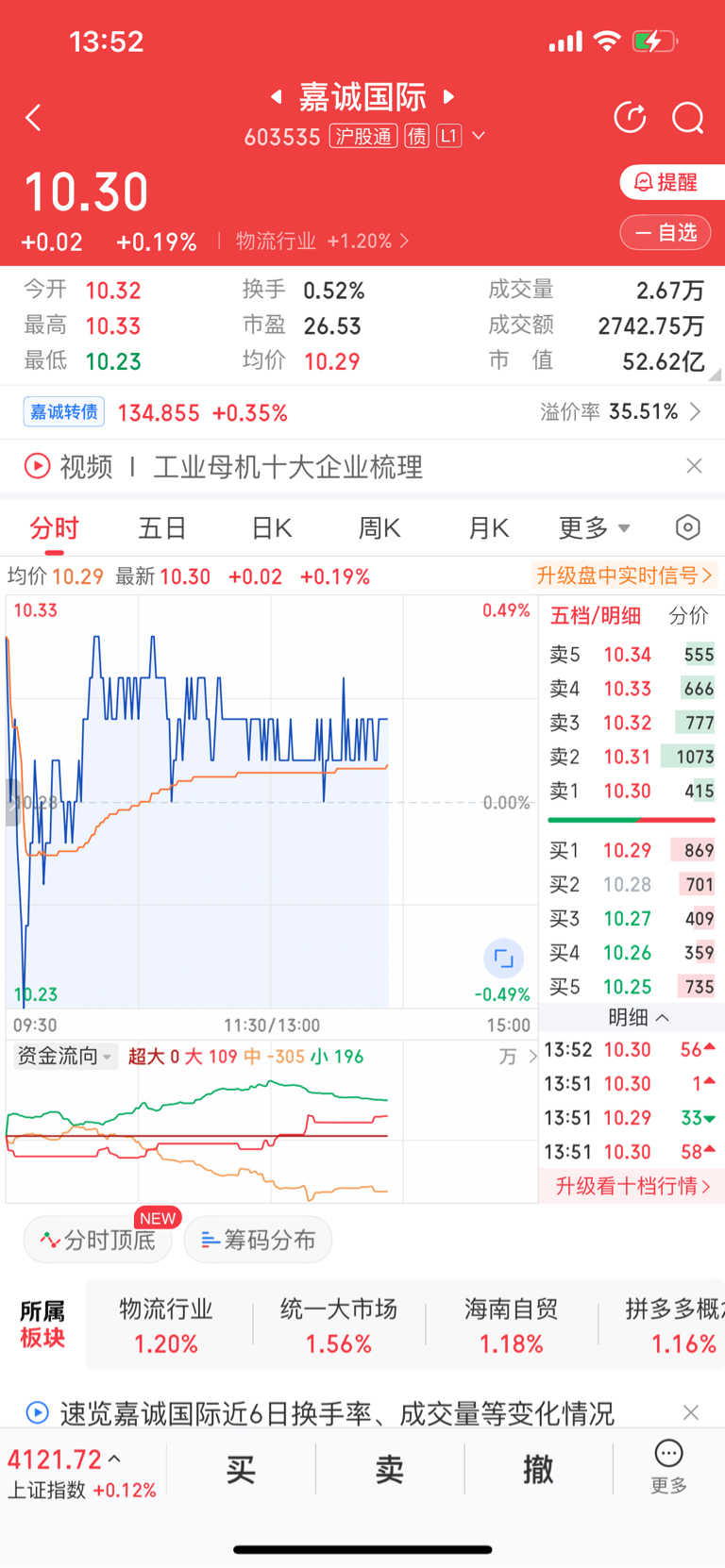
Task: Select the 五日 chart tab
Action: (162, 528)
